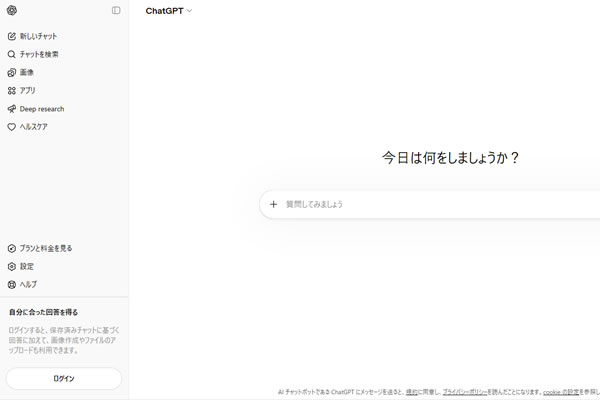Open the 規約 terms link in the footer
This screenshot has height=400, width=600.
click(411, 392)
